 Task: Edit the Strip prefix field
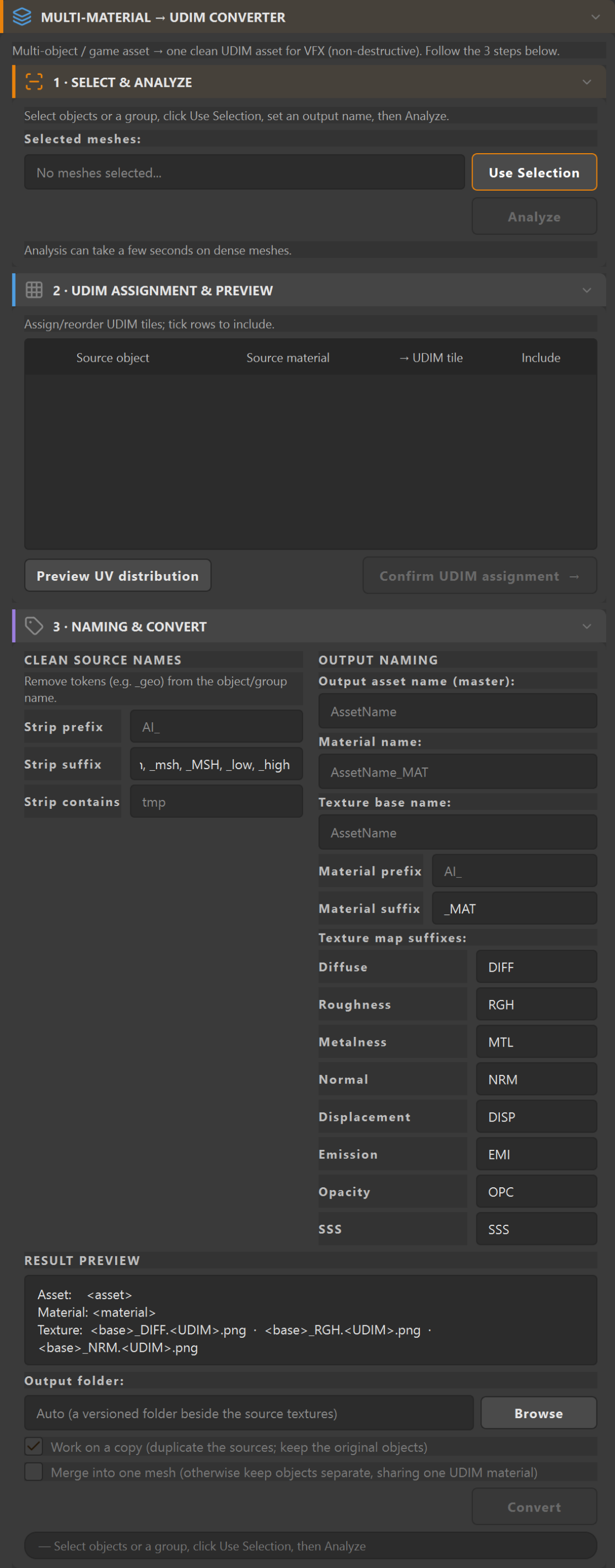pyautogui.click(x=216, y=726)
